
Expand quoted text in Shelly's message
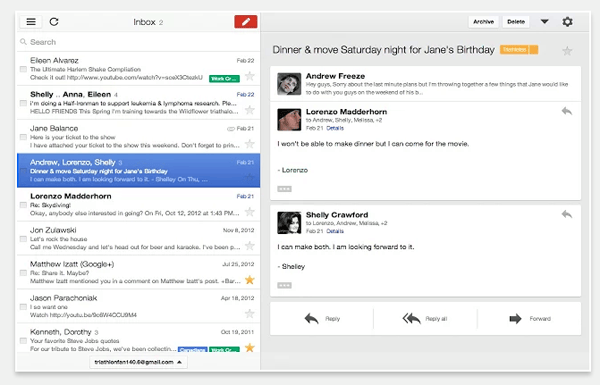click(x=284, y=285)
